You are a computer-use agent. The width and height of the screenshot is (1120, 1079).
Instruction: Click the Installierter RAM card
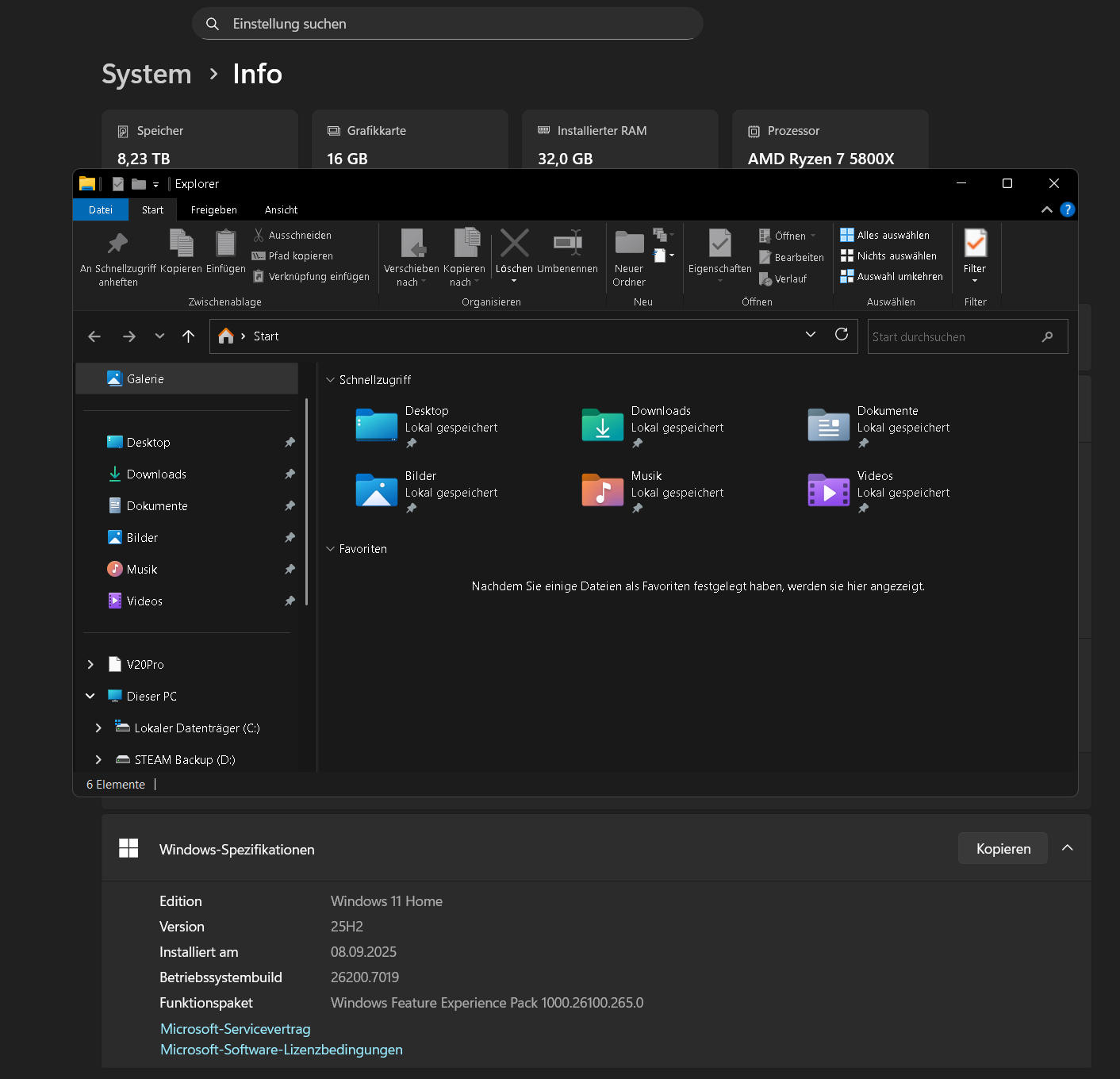point(620,140)
